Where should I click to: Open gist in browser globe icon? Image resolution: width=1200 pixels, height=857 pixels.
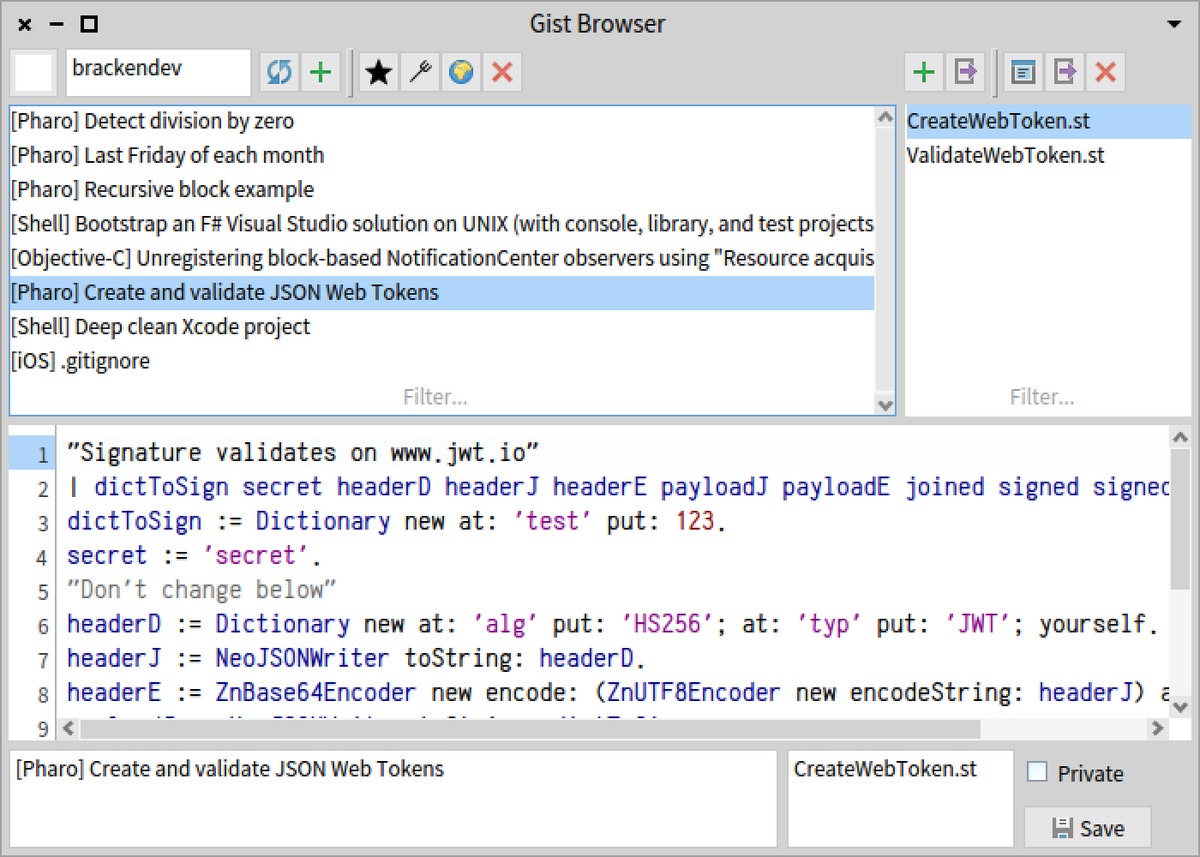461,73
